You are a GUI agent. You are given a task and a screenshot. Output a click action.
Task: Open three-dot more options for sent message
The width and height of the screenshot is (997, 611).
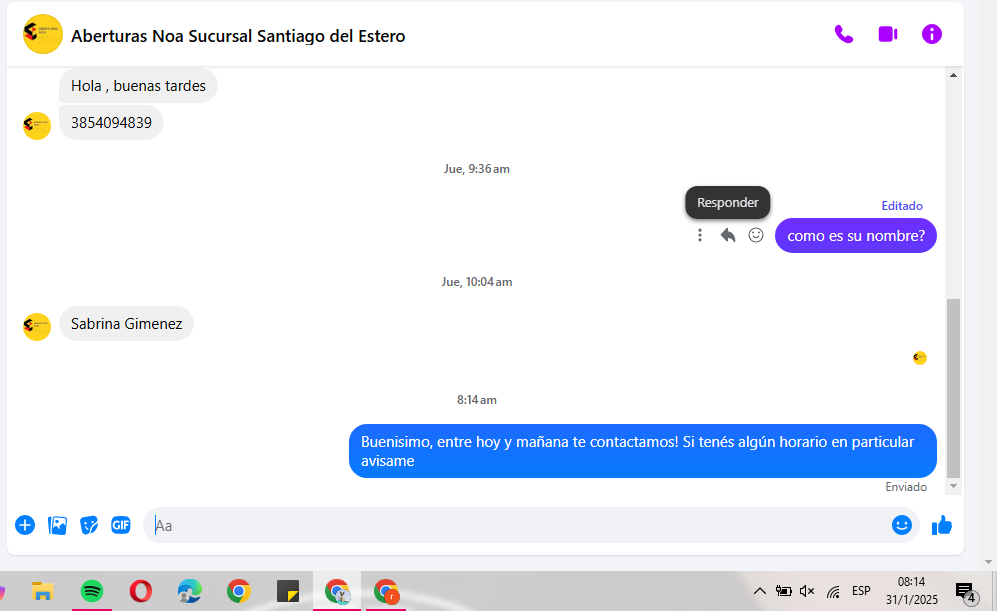click(x=700, y=235)
